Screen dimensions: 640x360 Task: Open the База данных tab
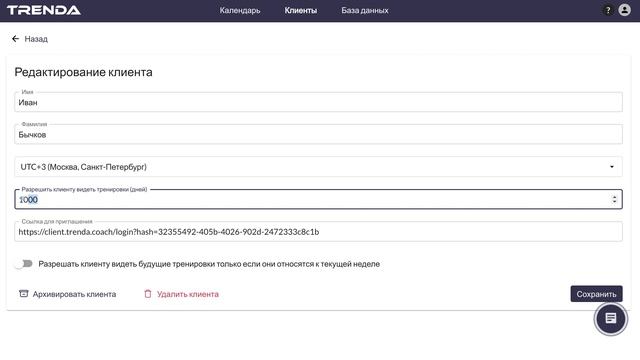365,11
